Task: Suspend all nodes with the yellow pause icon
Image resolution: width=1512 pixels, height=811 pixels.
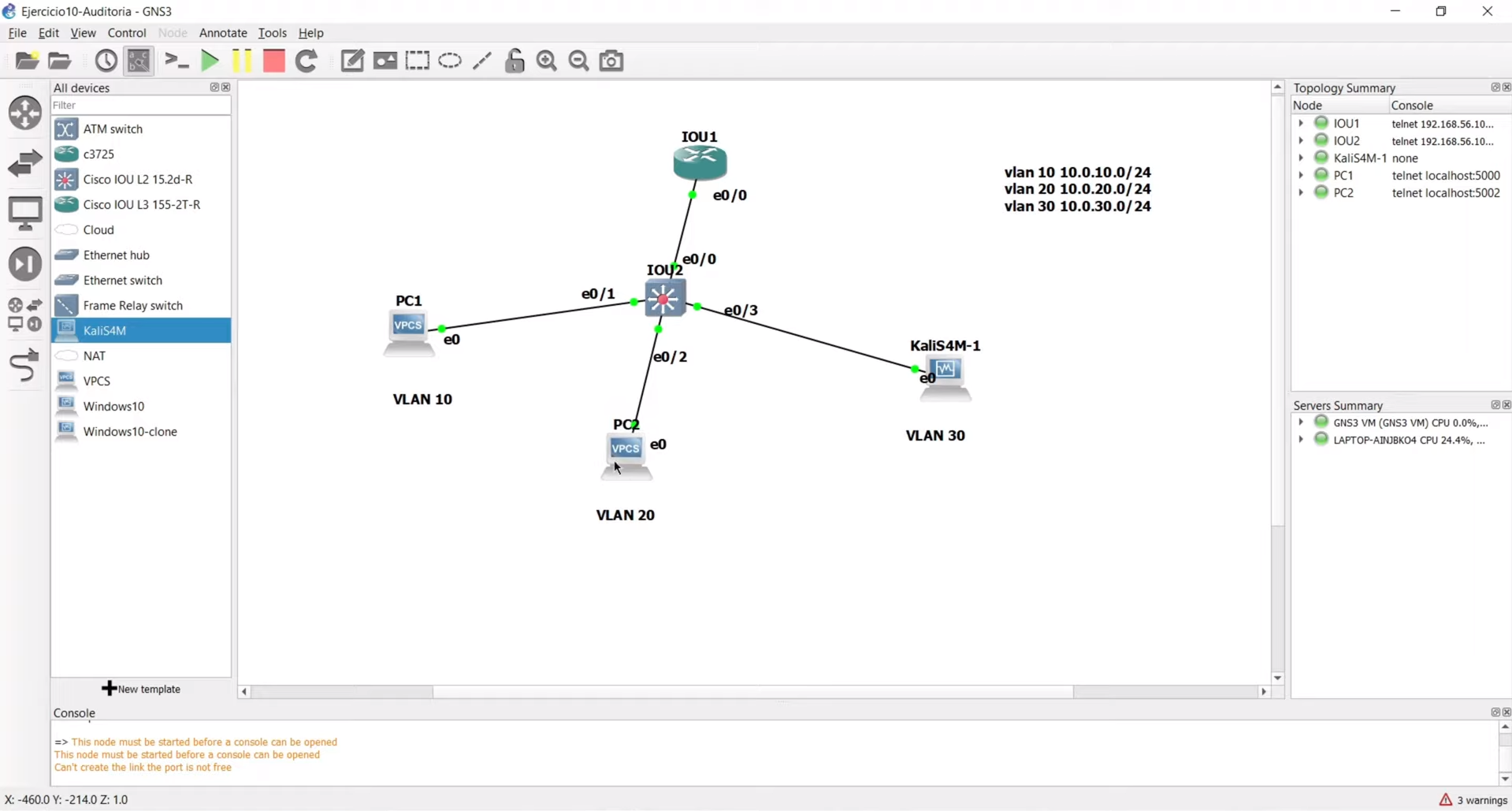Action: pos(242,61)
